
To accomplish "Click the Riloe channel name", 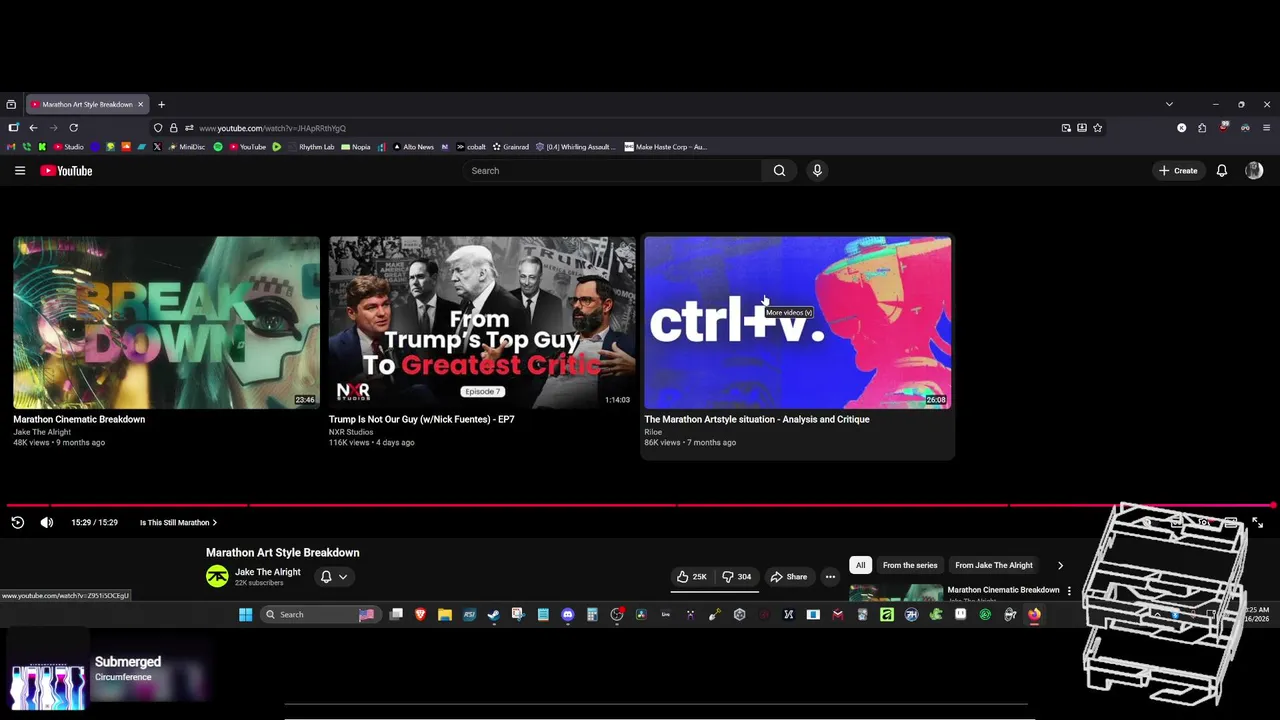I will pos(653,432).
